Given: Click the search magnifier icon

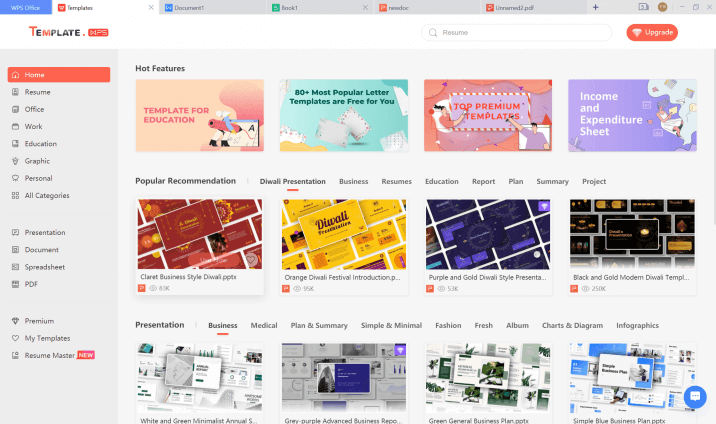Looking at the screenshot, I should 433,33.
